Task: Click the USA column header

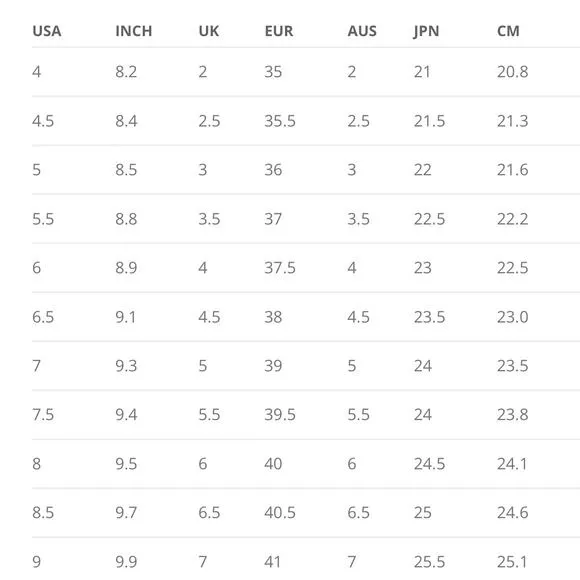Action: pos(47,31)
